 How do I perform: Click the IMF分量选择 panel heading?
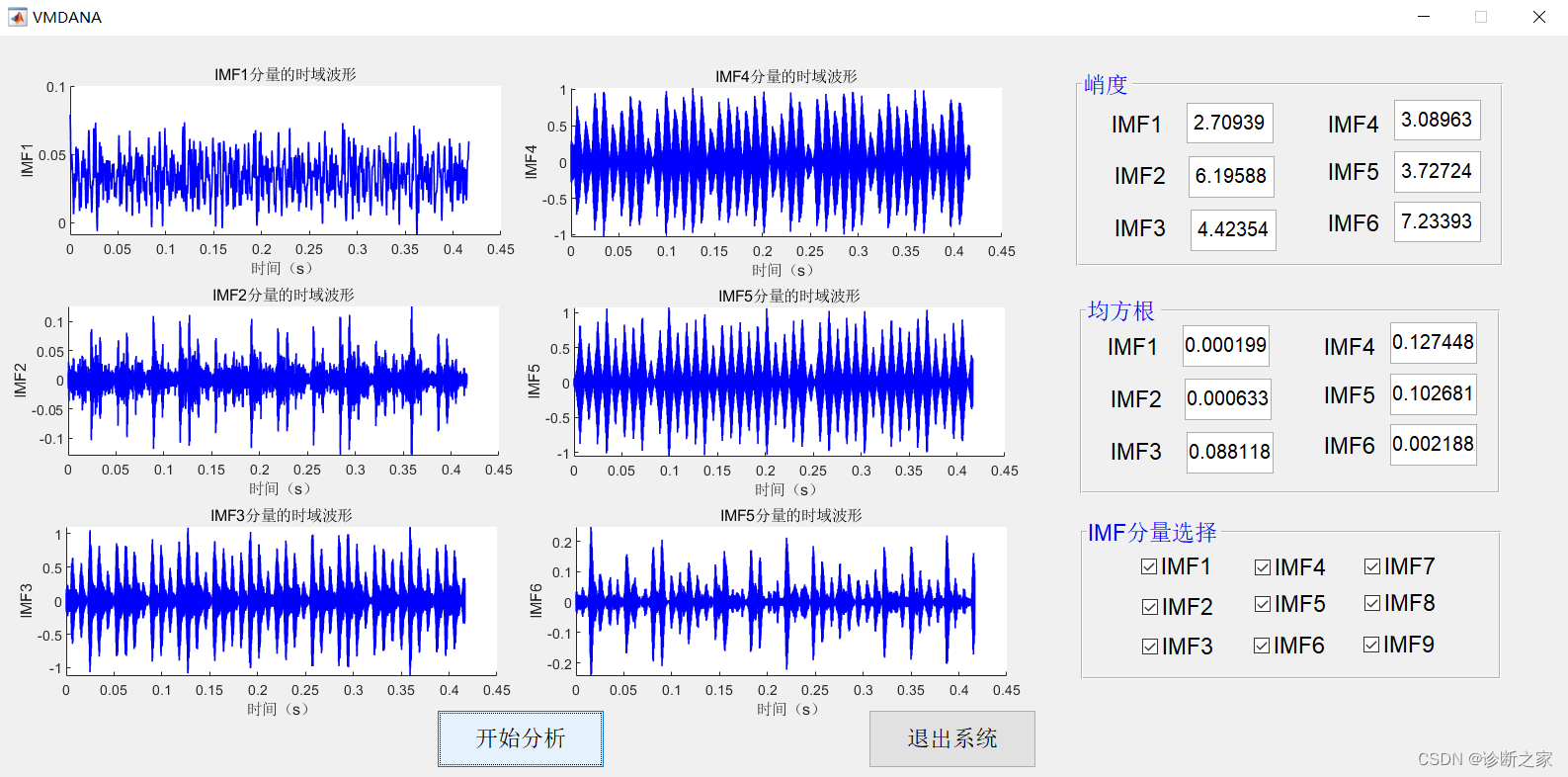1152,533
